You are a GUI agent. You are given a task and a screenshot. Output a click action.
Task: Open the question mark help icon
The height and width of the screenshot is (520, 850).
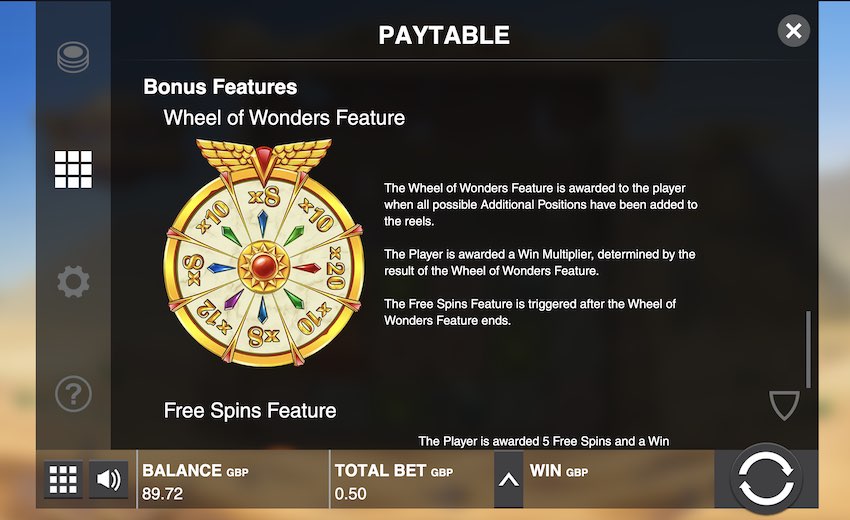coord(73,394)
